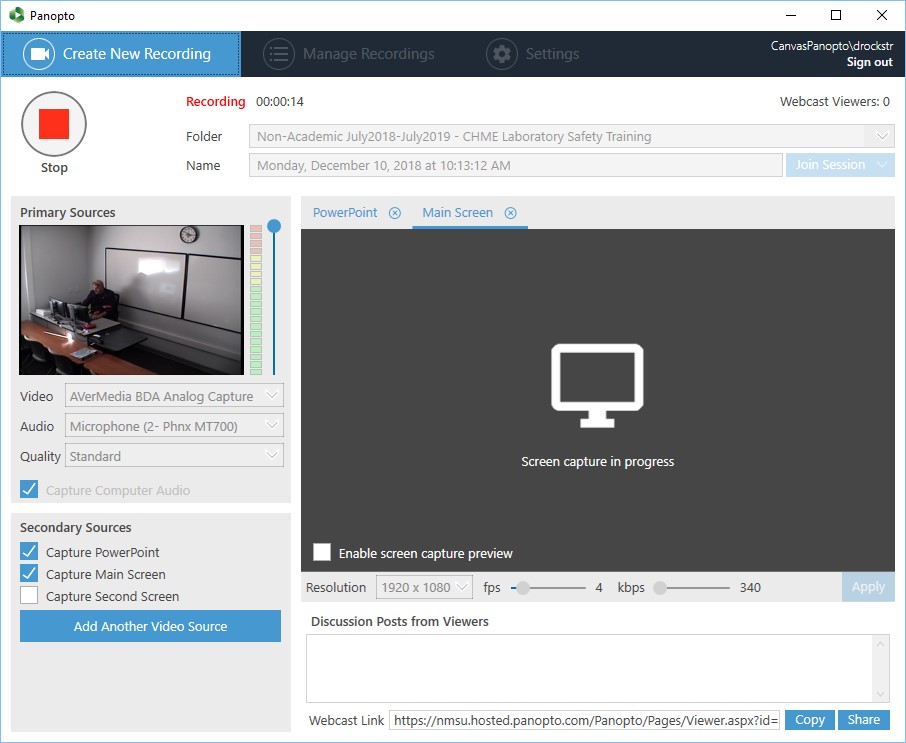Expand the Folder dropdown
Image resolution: width=906 pixels, height=743 pixels.
[x=882, y=136]
